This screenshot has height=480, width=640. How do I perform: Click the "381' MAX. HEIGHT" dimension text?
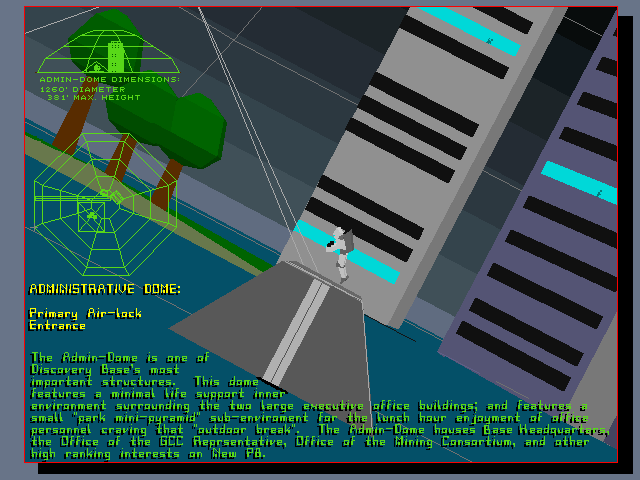point(94,97)
